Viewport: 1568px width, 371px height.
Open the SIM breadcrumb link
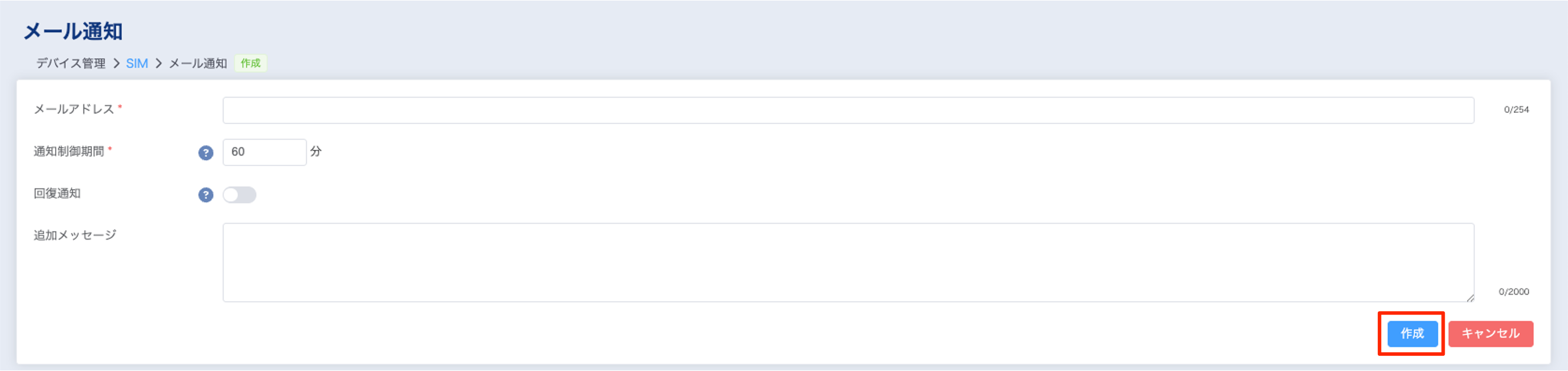coord(137,63)
